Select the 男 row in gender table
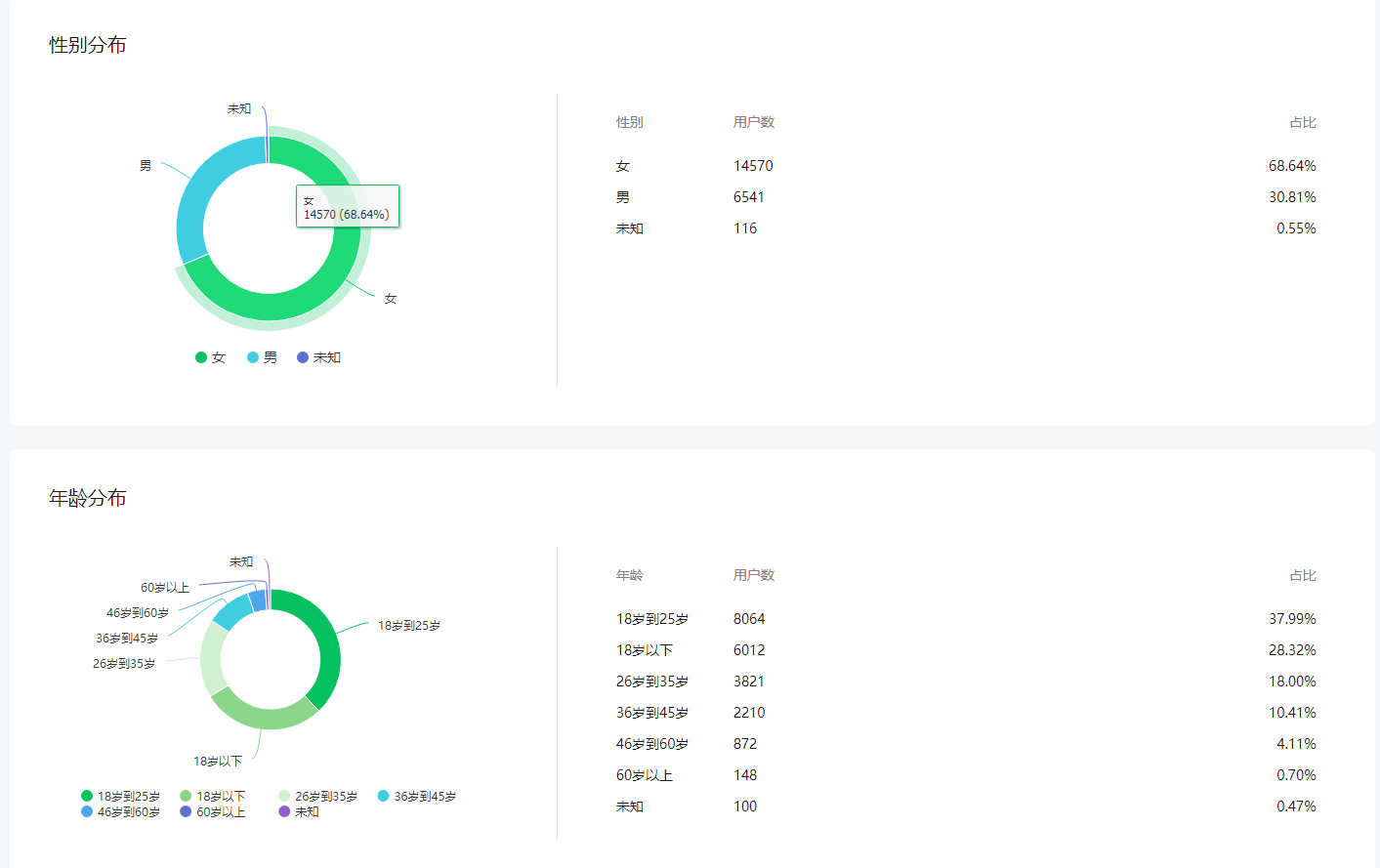 click(965, 197)
